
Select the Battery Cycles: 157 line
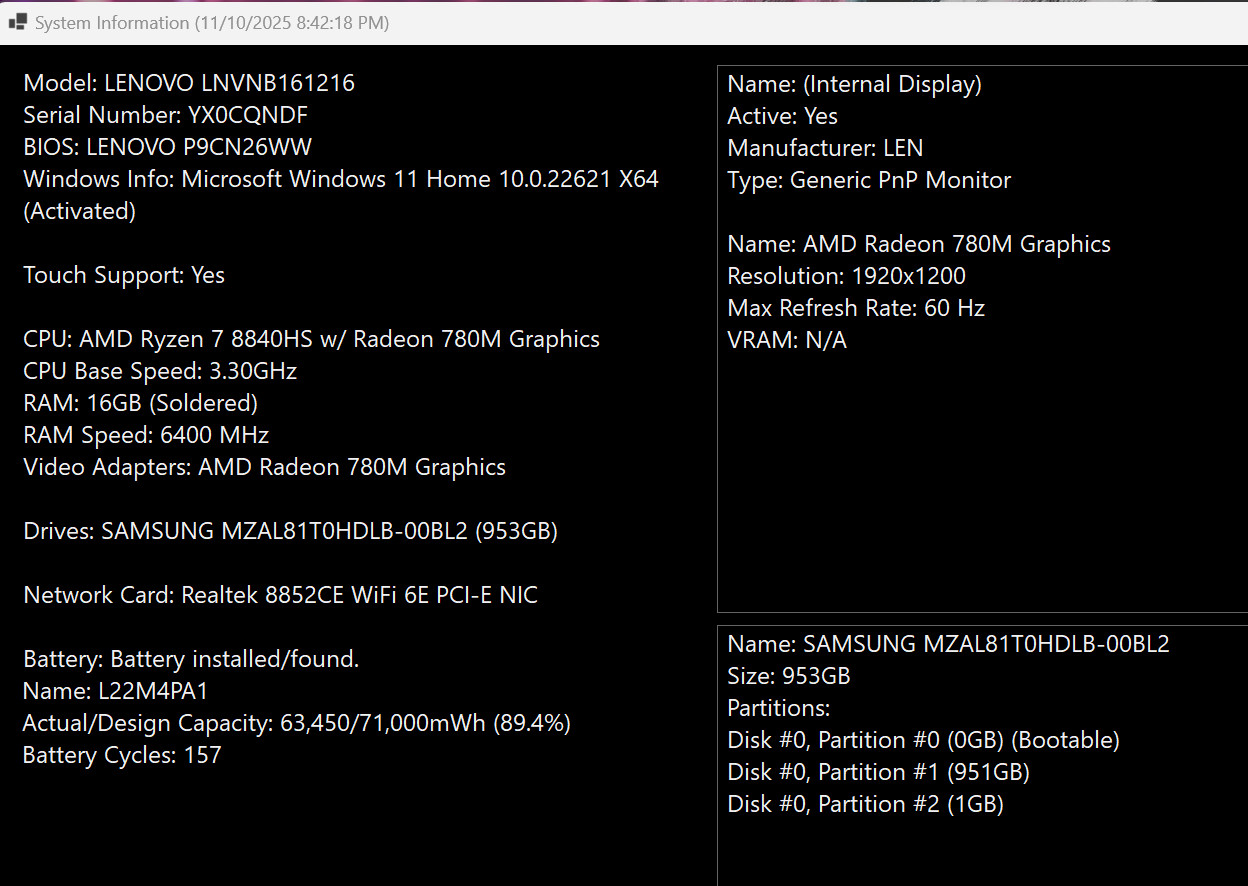coord(122,755)
